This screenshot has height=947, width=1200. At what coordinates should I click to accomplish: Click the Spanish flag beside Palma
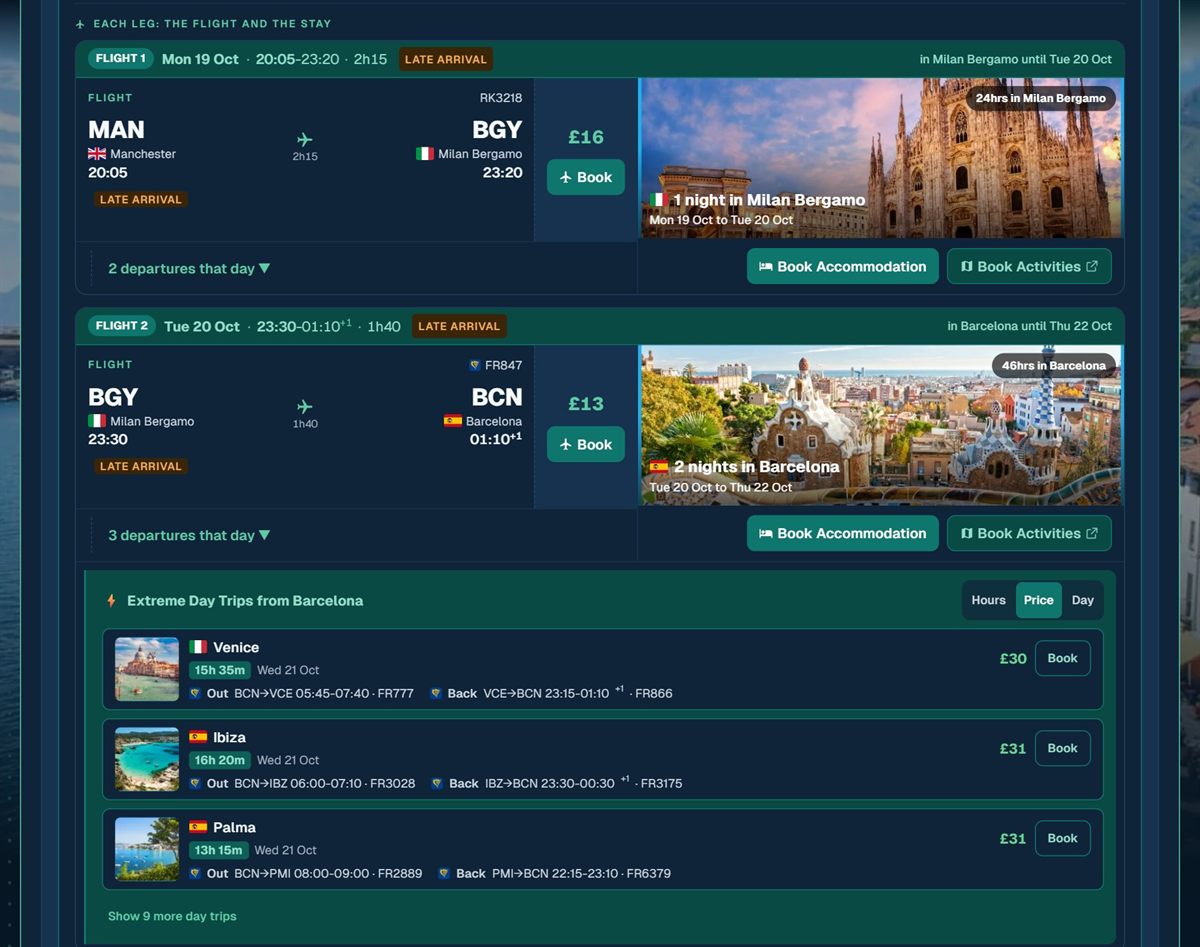click(198, 827)
